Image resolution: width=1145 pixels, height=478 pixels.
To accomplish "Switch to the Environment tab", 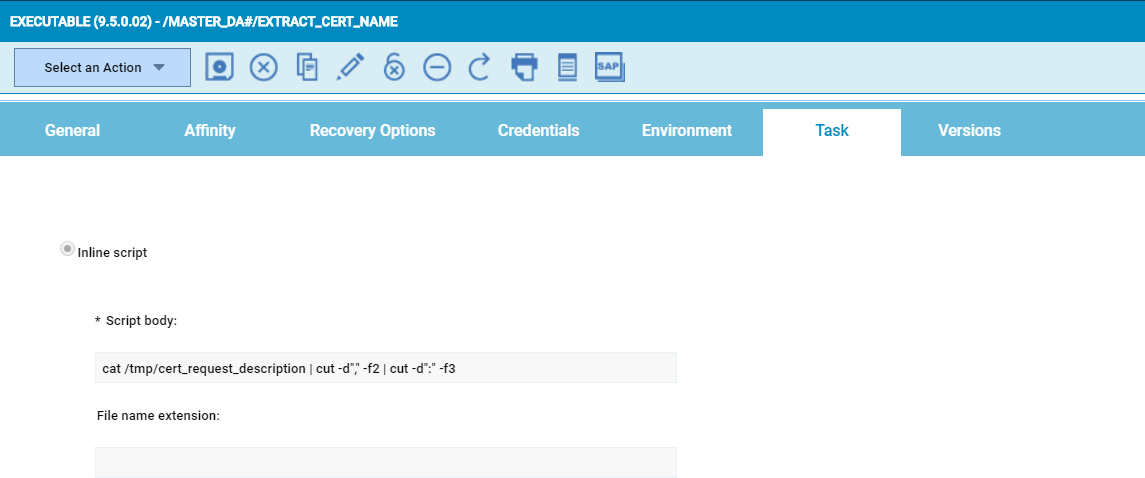I will click(687, 131).
